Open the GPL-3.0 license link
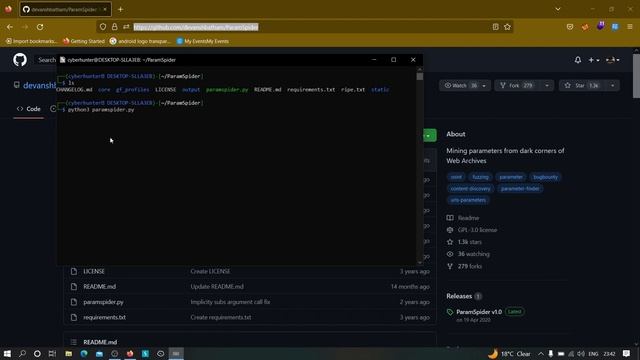 472,230
